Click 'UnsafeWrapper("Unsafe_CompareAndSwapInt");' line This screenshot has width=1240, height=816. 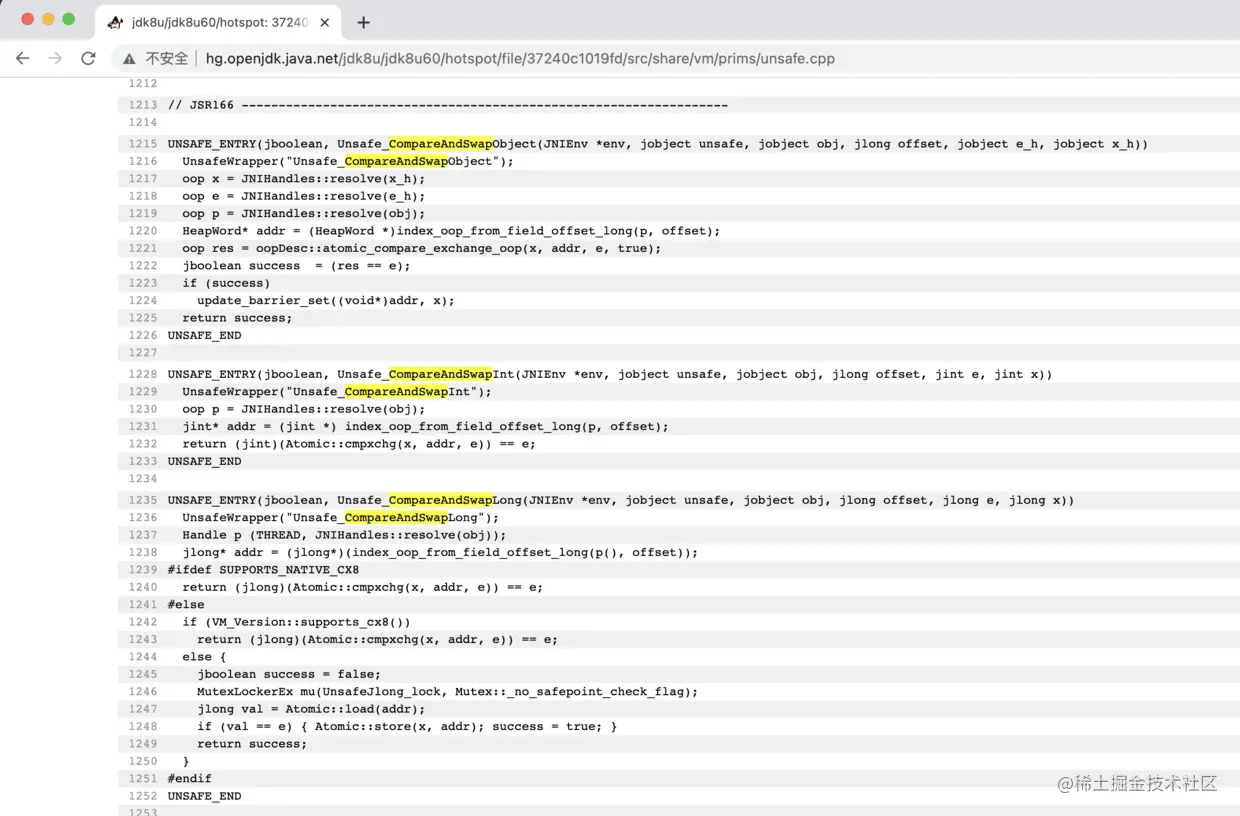[336, 392]
